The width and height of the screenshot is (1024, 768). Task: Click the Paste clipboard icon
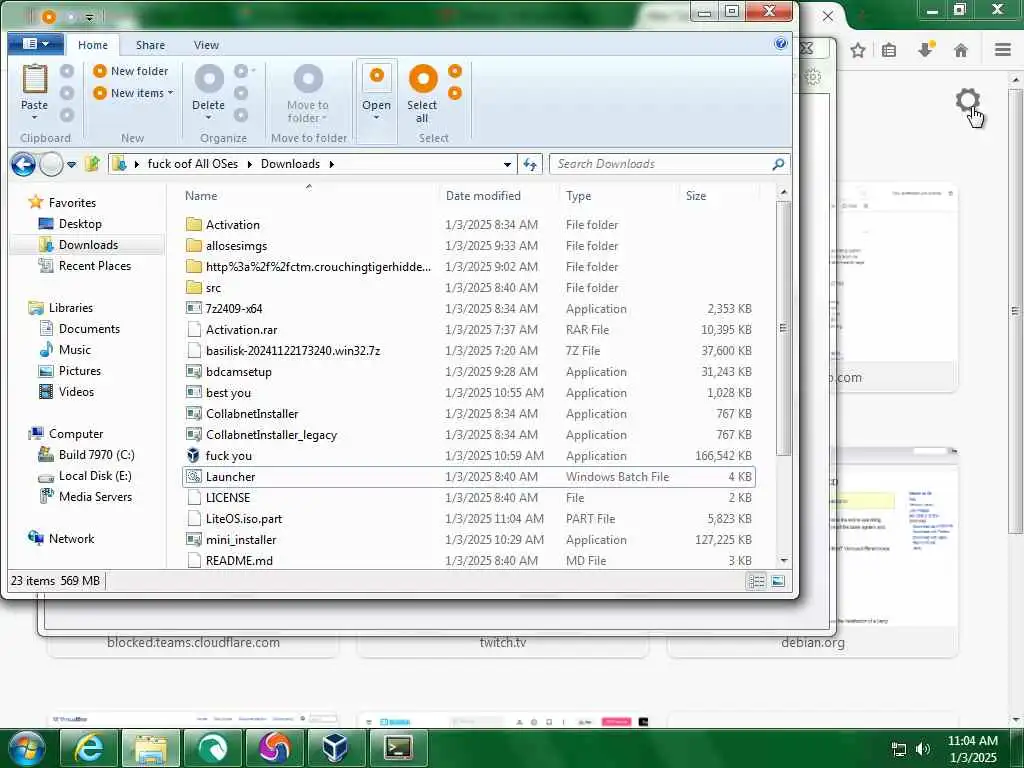[x=35, y=79]
